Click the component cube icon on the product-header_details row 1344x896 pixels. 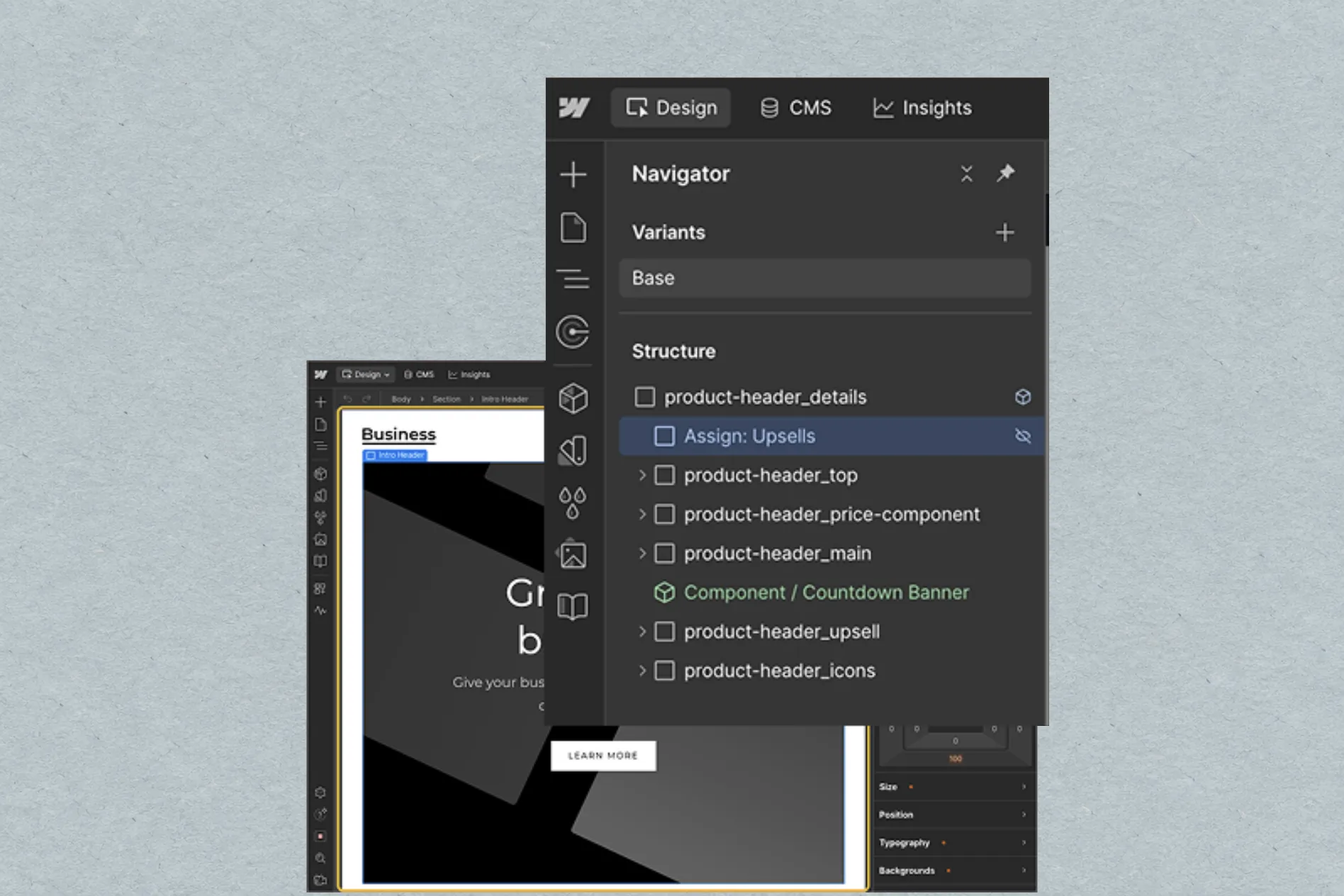tap(1022, 397)
